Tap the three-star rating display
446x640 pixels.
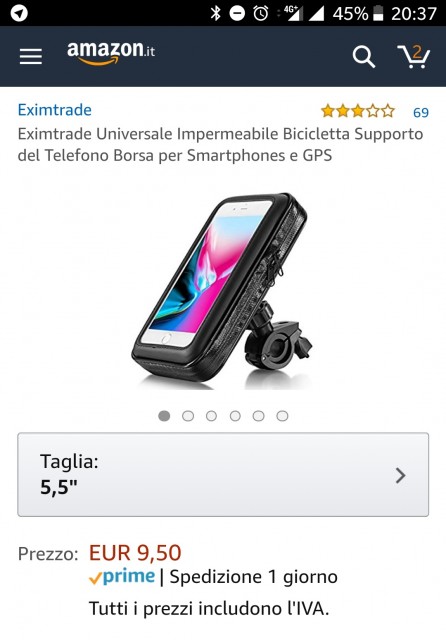(358, 111)
